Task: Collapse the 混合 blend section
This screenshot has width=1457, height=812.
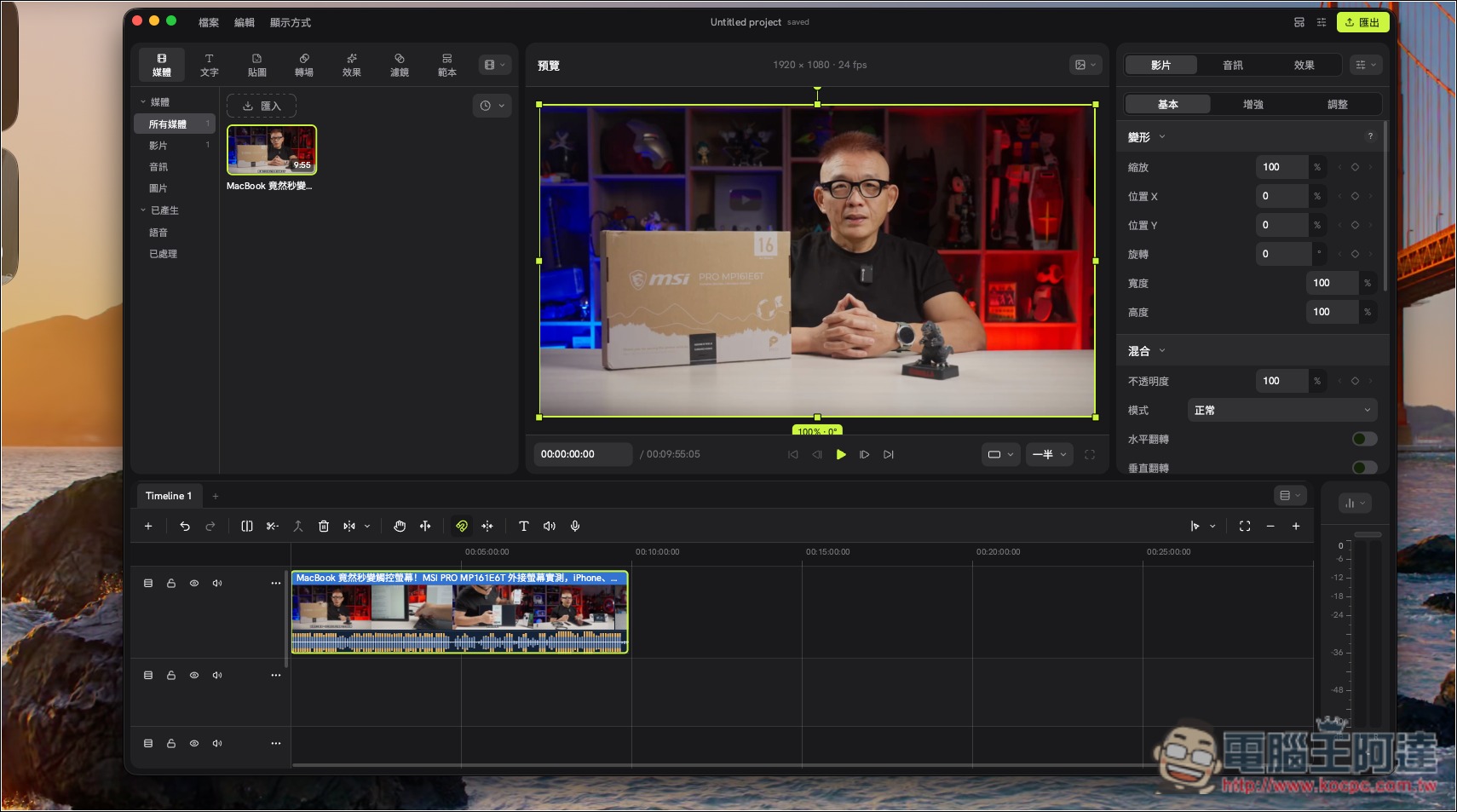Action: 1161,351
